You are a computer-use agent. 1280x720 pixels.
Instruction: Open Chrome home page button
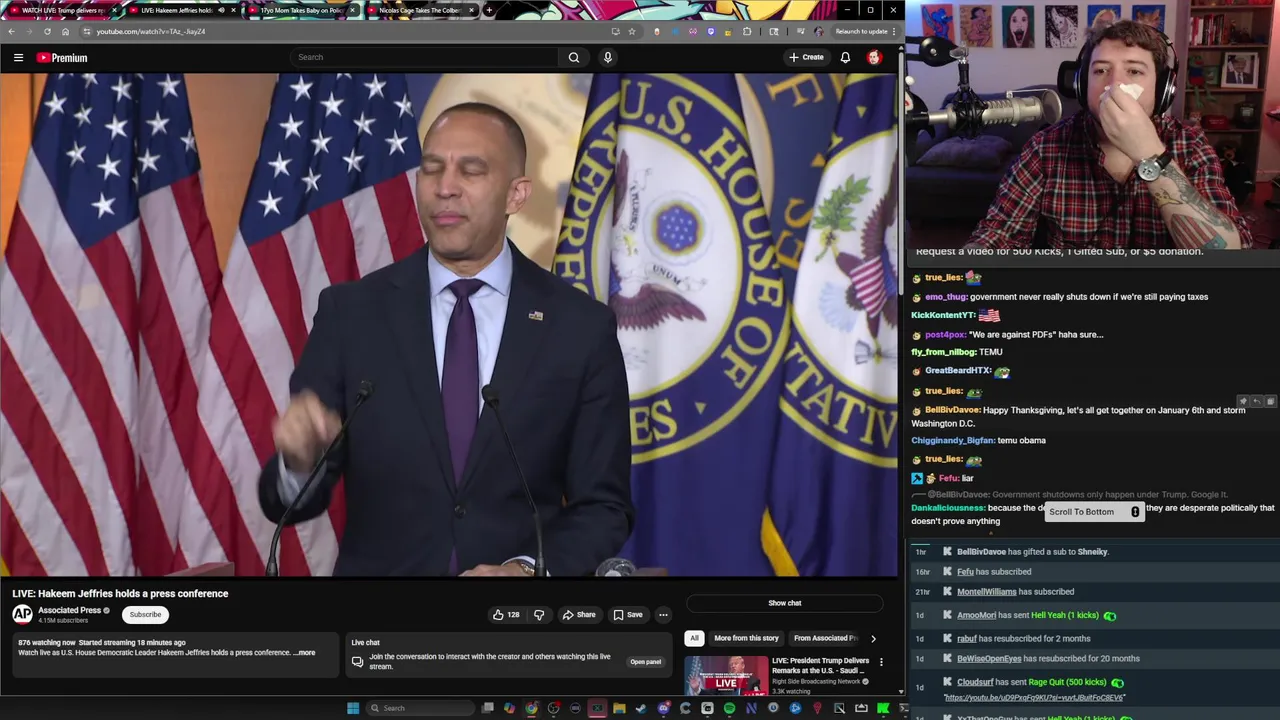(65, 31)
